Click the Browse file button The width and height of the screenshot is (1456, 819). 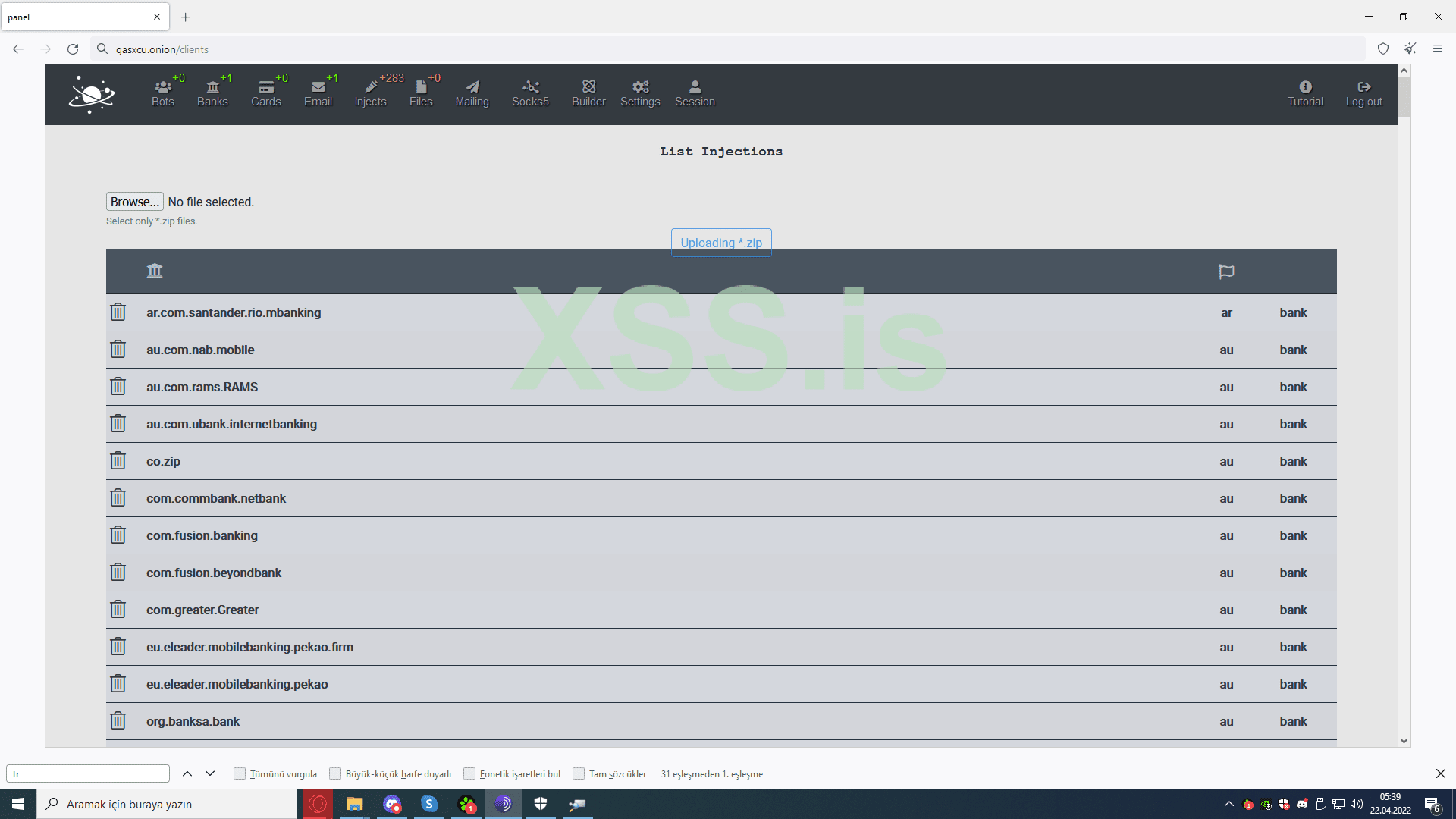tap(134, 202)
